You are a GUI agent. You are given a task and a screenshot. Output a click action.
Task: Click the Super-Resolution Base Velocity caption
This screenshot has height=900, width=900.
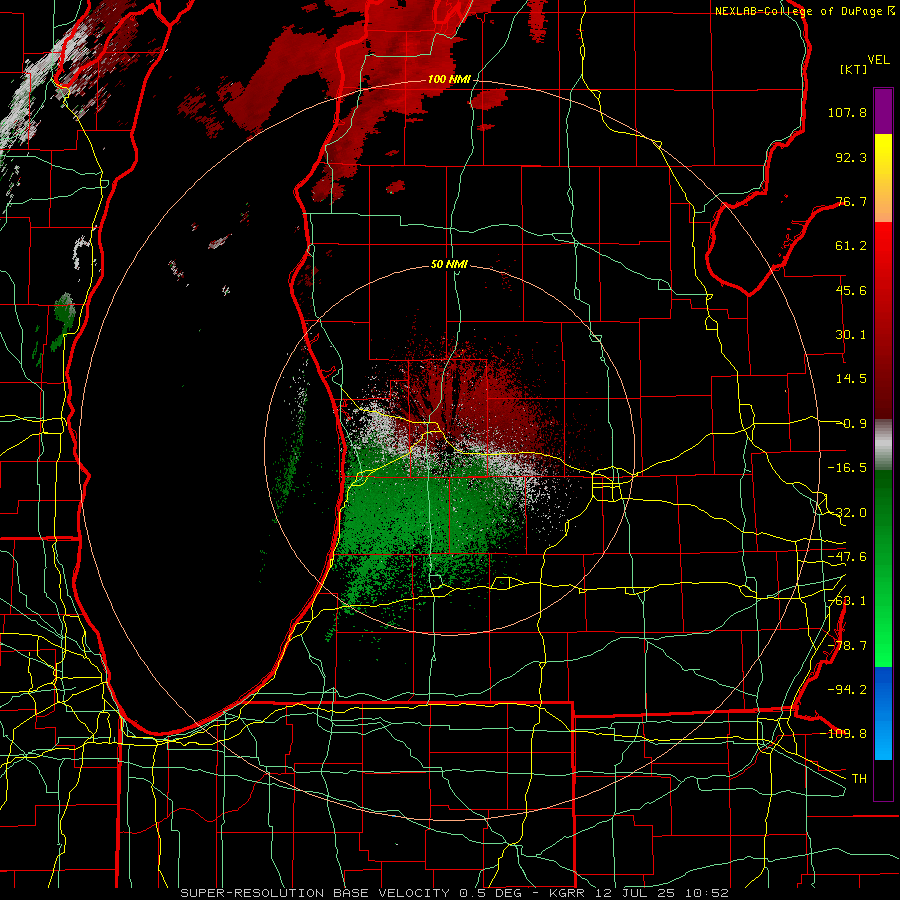(454, 893)
